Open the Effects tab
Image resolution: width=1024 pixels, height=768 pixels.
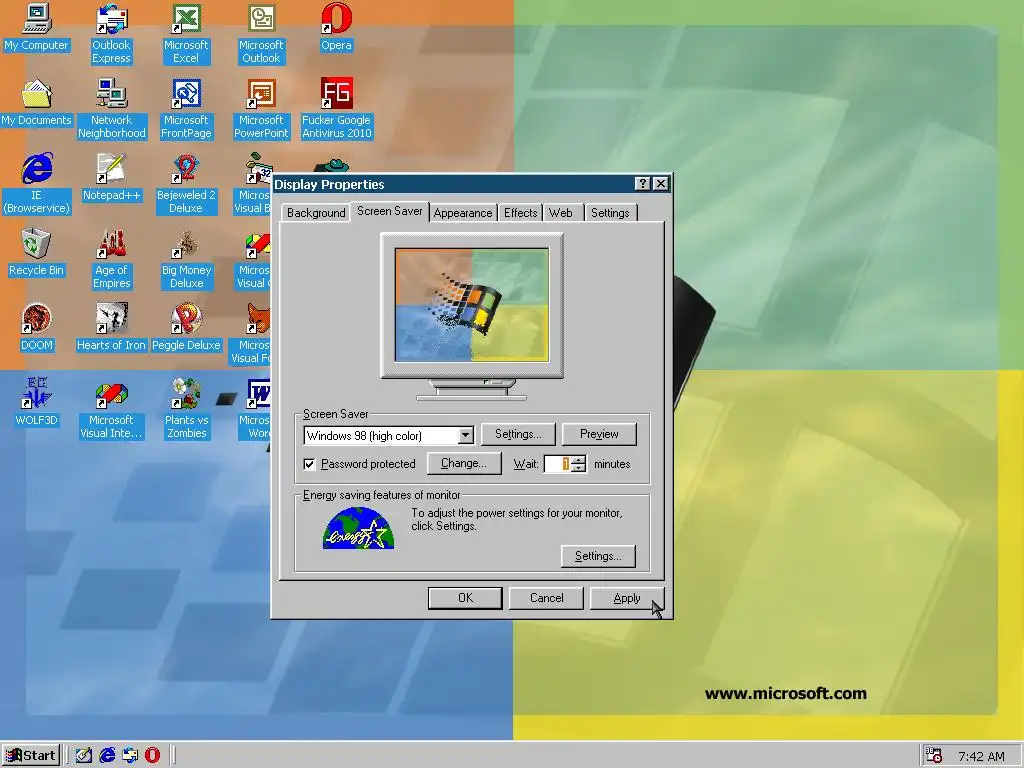[x=520, y=213]
